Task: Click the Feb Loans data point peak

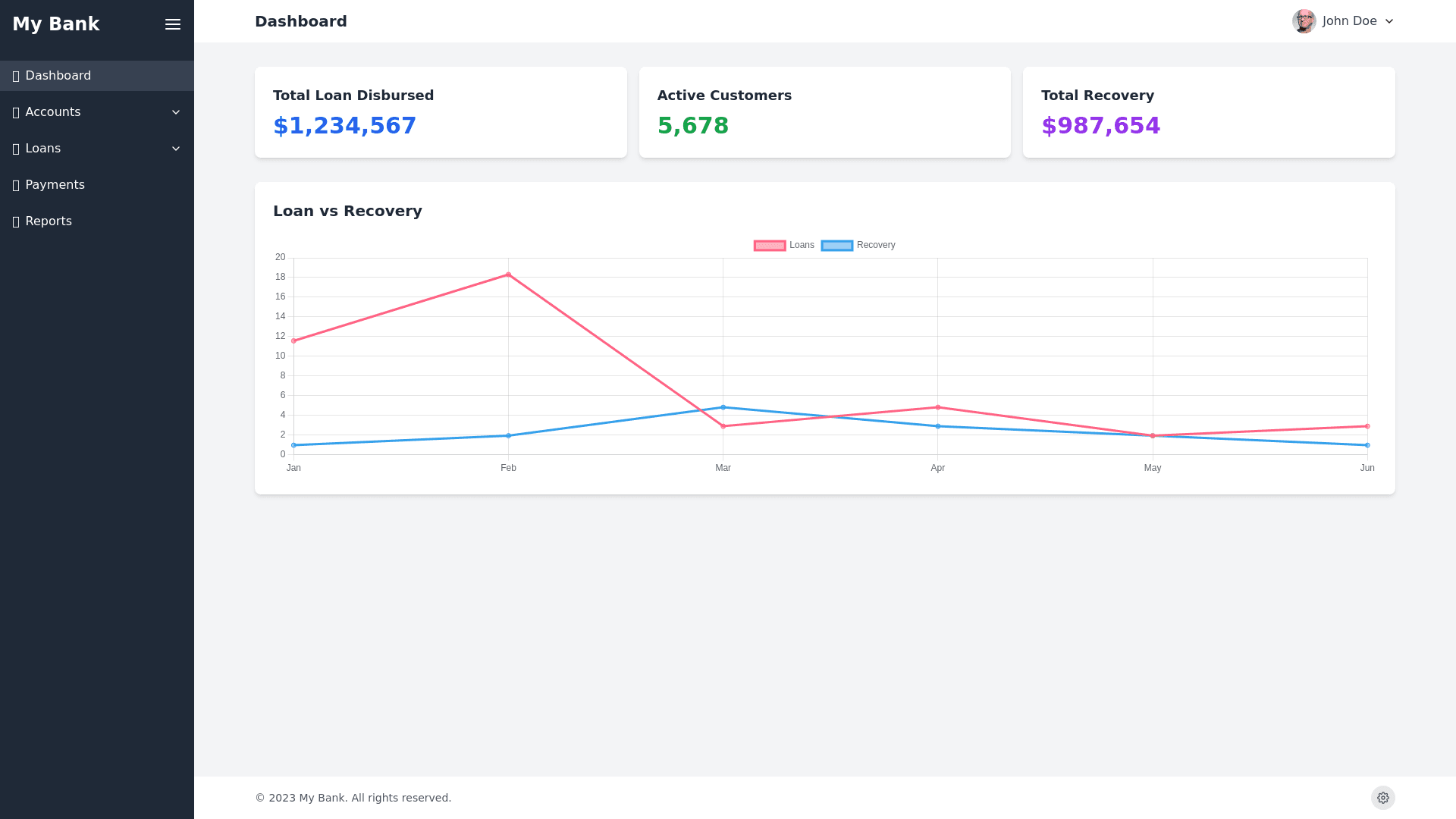Action: 508,275
